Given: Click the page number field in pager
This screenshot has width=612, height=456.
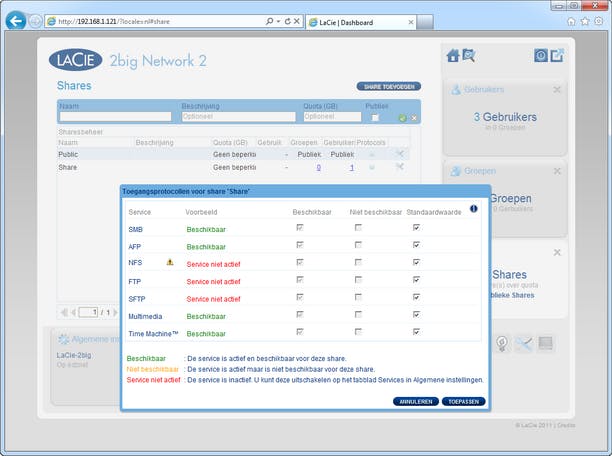Looking at the screenshot, I should coord(88,312).
